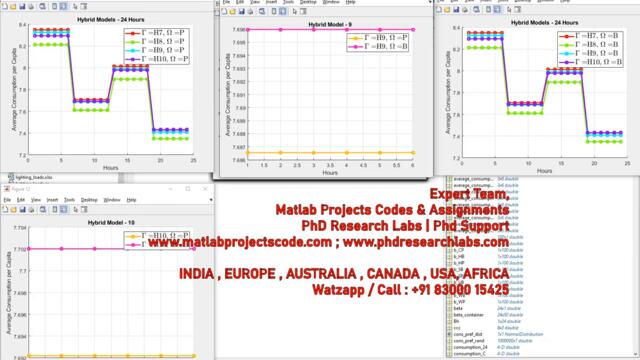The image size is (640, 360).
Task: Select cons_pref_rand variable in workspace
Action: coord(469,341)
